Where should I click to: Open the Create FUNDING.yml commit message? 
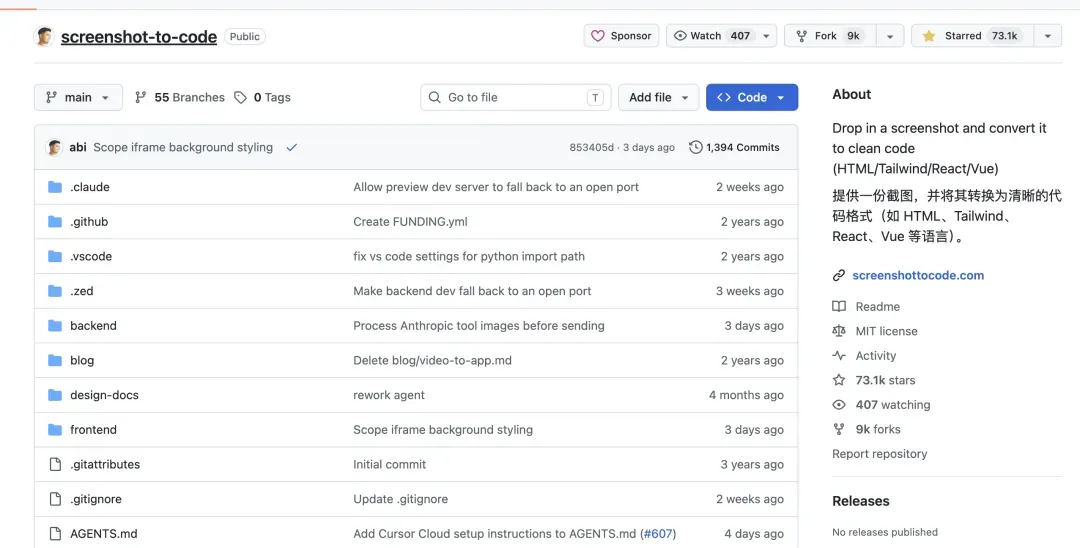[411, 222]
